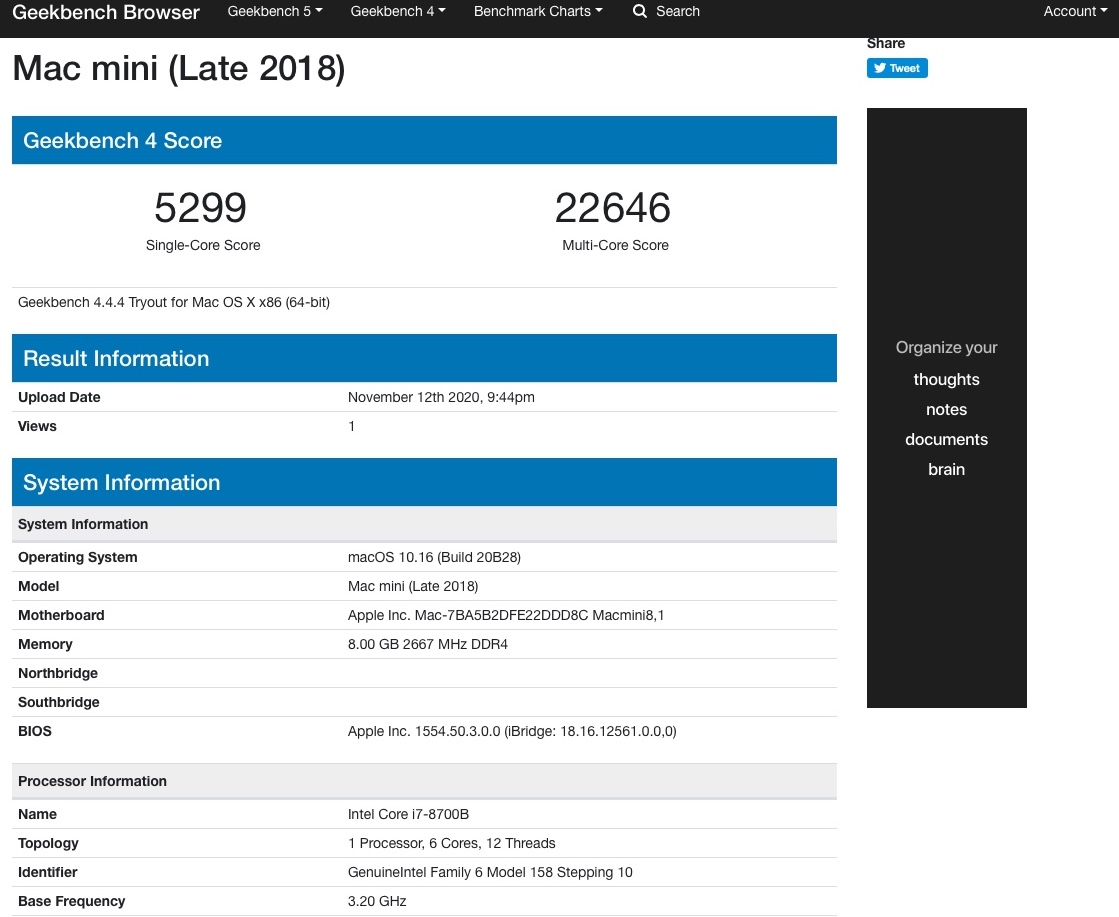1119x917 pixels.
Task: Click the blue System Information section header
Action: tap(424, 482)
